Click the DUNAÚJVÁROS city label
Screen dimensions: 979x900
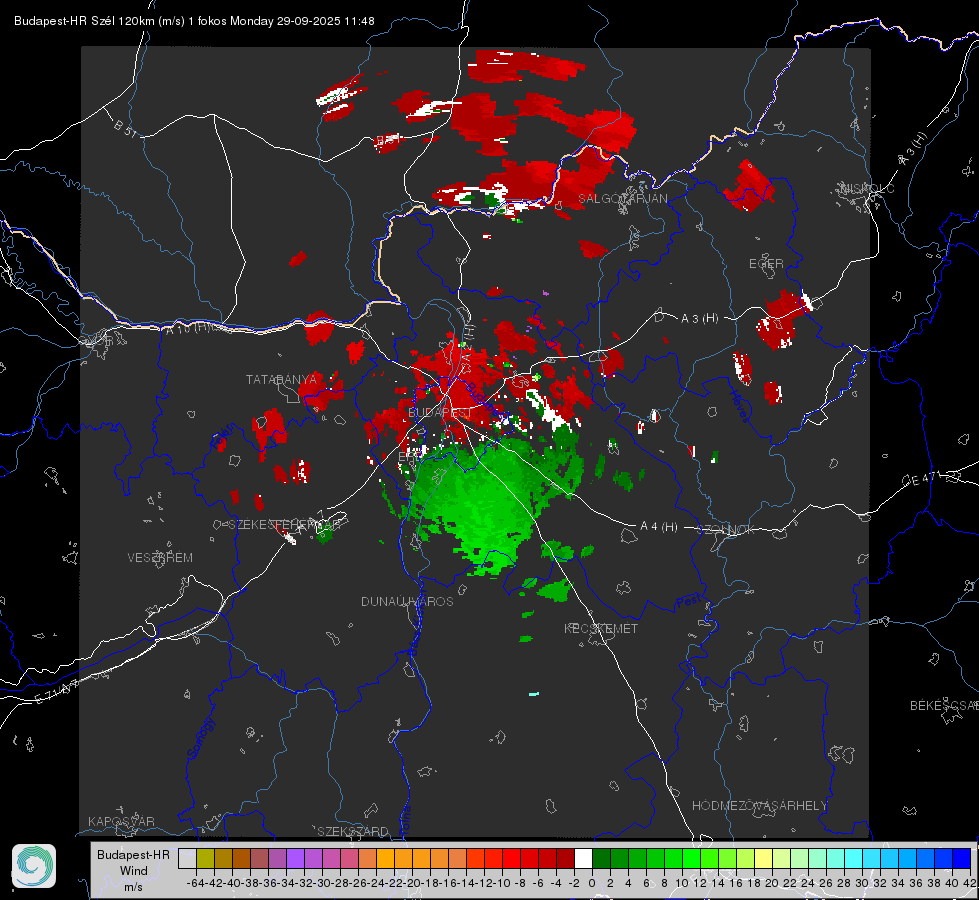[407, 601]
